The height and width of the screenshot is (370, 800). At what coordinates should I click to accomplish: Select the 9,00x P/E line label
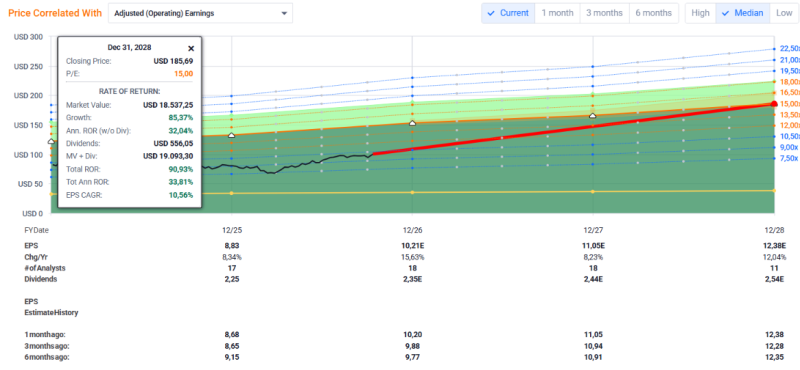789,147
